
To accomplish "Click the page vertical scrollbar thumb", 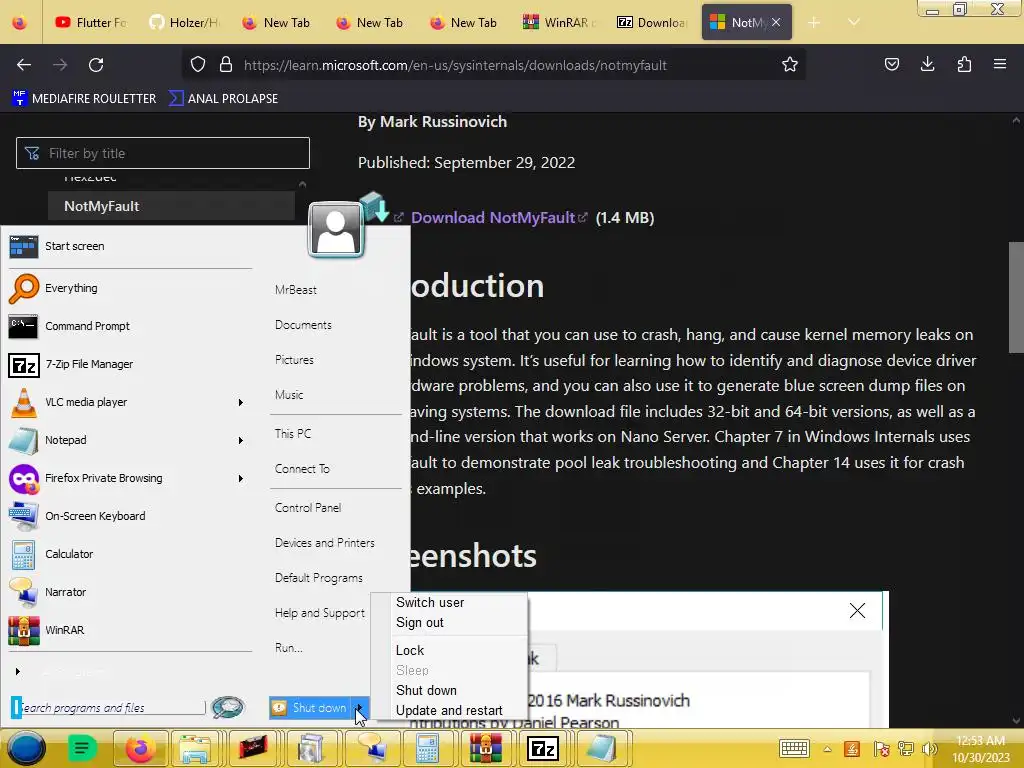I will [1016, 297].
